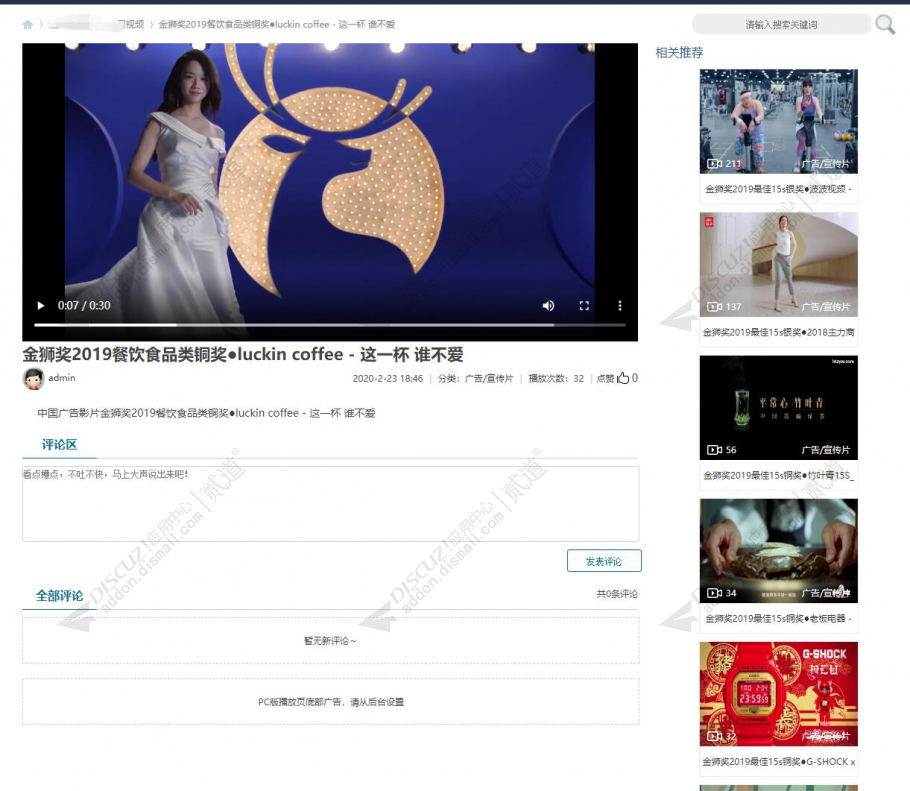910x791 pixels.
Task: Click the camera icon with 211 views
Action: [x=714, y=164]
